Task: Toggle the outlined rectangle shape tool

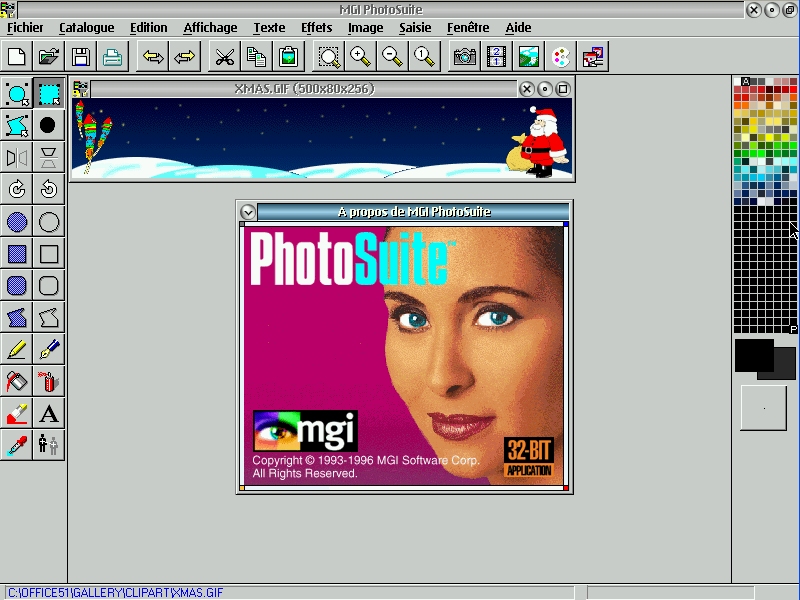Action: (49, 254)
